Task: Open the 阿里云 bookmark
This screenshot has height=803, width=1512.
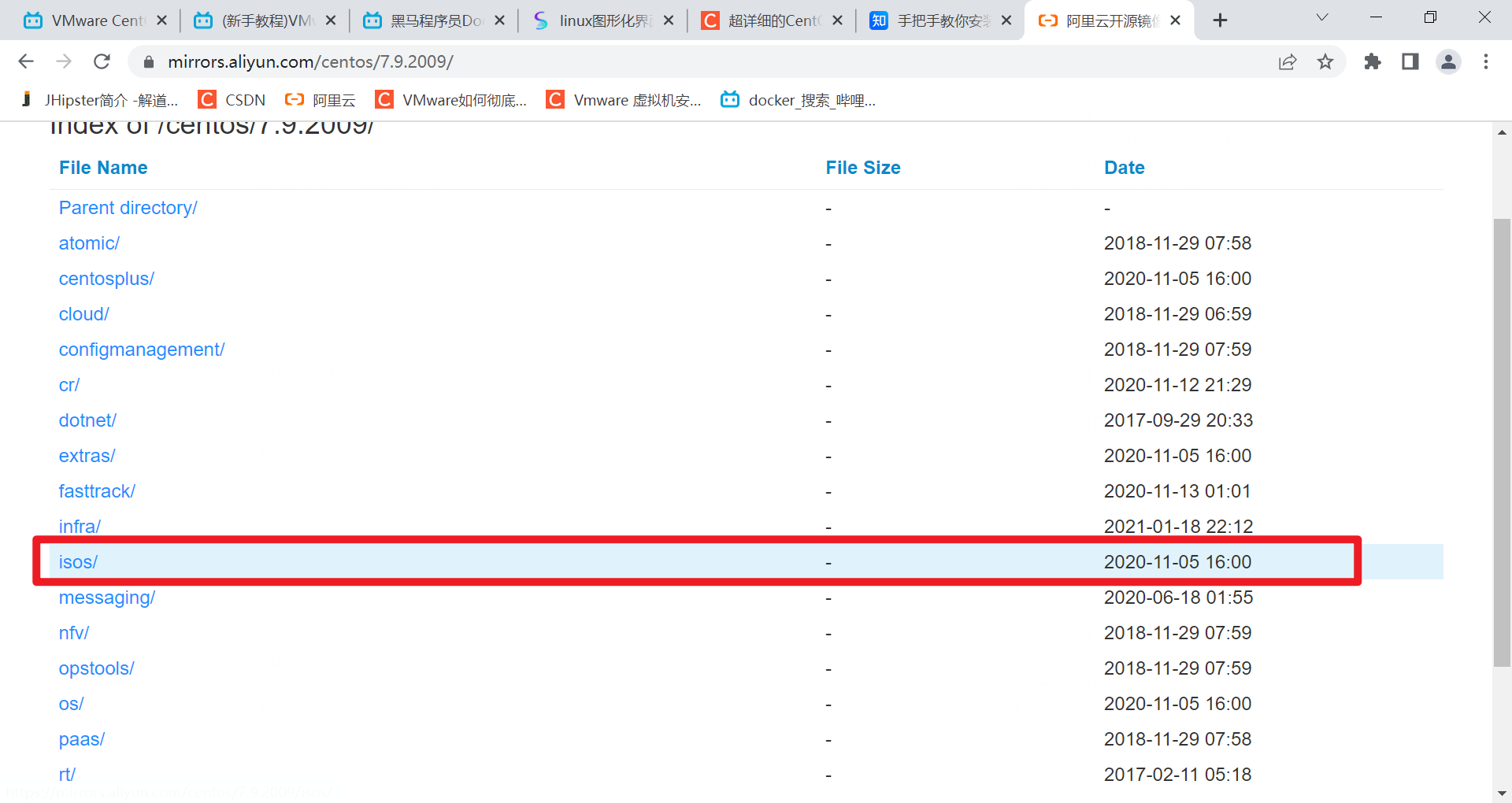Action: (321, 100)
